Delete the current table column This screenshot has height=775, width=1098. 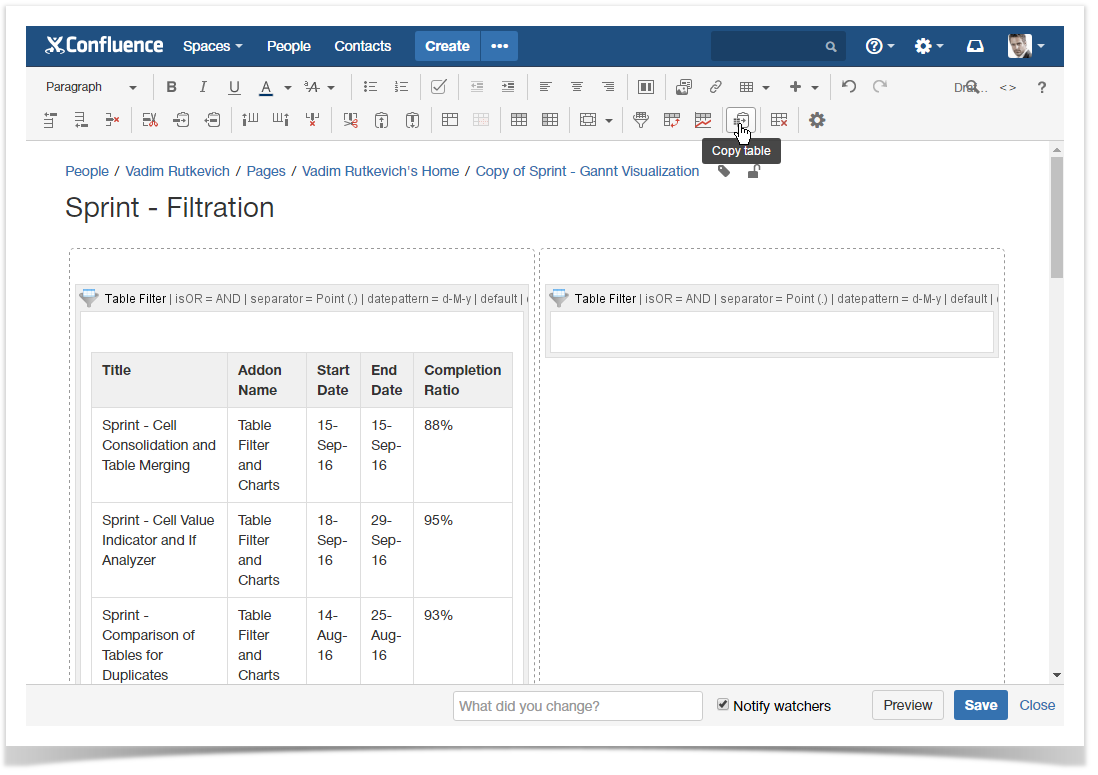pyautogui.click(x=312, y=120)
